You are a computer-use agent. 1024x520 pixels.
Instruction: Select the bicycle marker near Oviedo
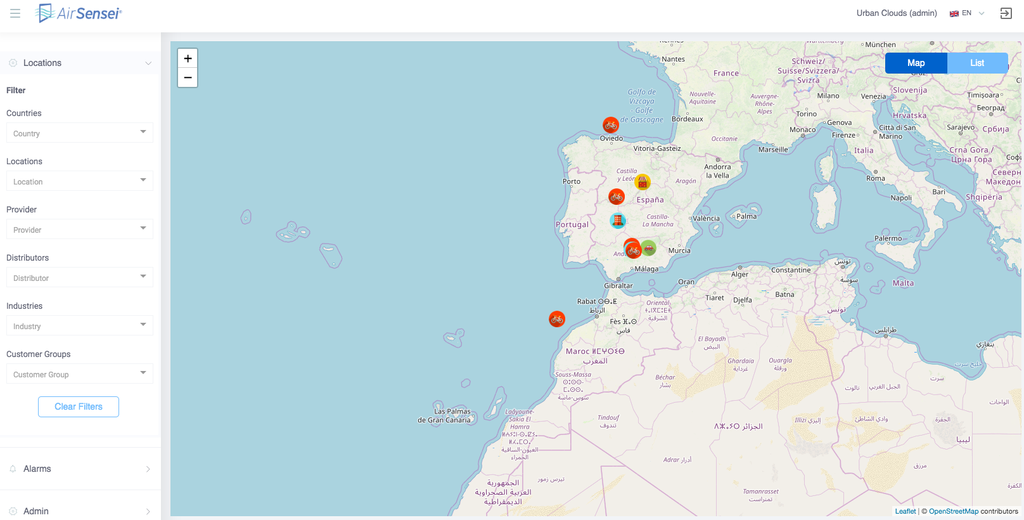tap(611, 125)
